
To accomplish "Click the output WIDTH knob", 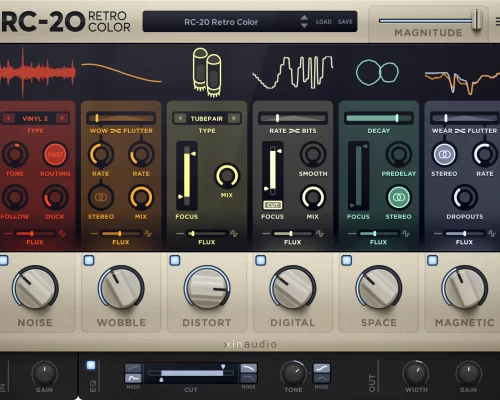I will pyautogui.click(x=415, y=374).
